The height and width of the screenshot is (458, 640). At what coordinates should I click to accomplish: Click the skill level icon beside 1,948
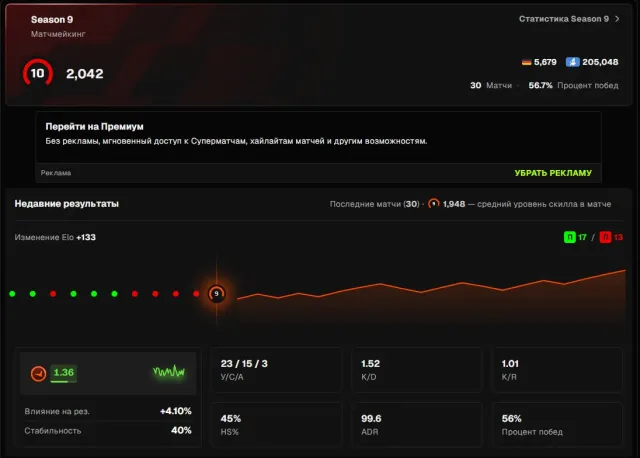click(x=434, y=203)
